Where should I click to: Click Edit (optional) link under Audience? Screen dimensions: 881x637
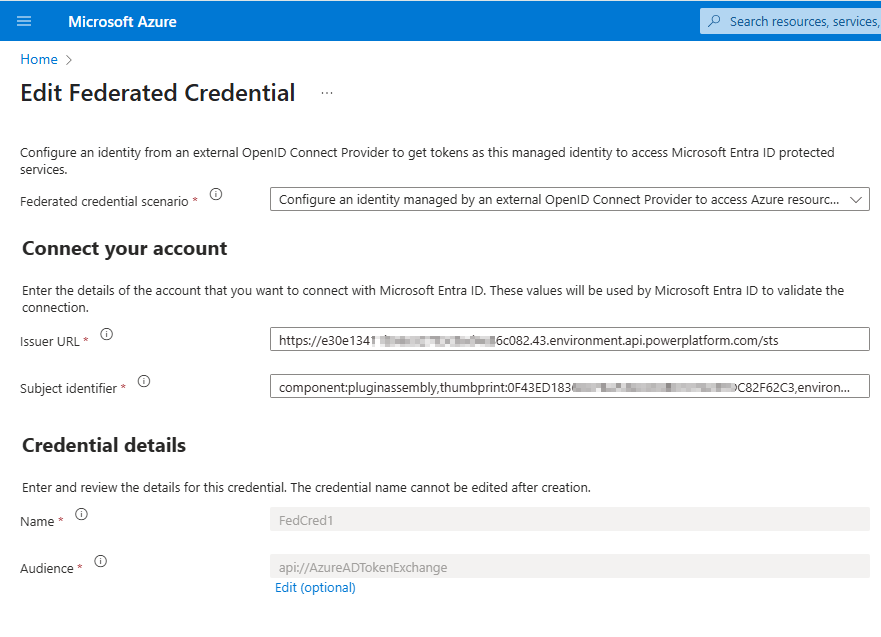pos(315,588)
